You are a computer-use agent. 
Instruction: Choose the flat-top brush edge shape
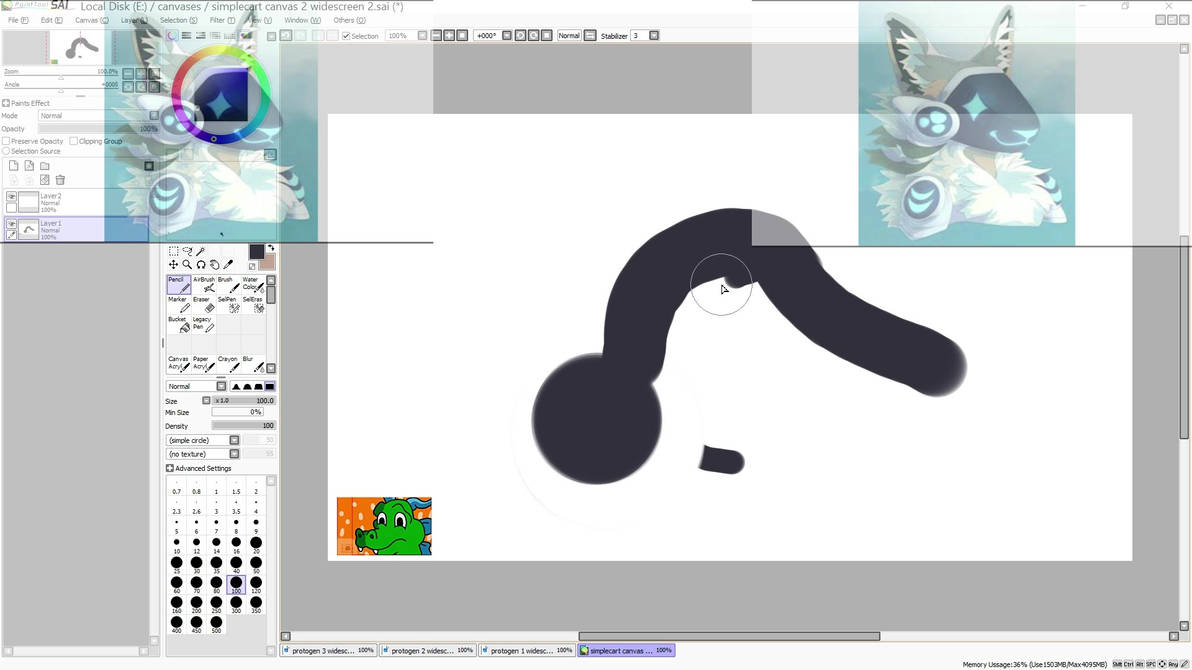269,386
